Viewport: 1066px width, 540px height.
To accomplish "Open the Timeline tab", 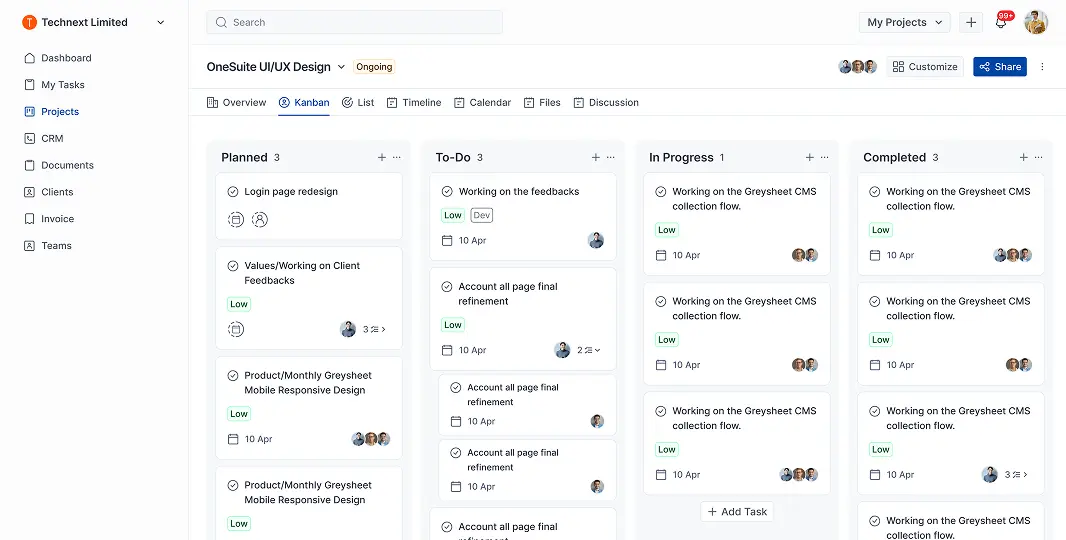I will 414,103.
